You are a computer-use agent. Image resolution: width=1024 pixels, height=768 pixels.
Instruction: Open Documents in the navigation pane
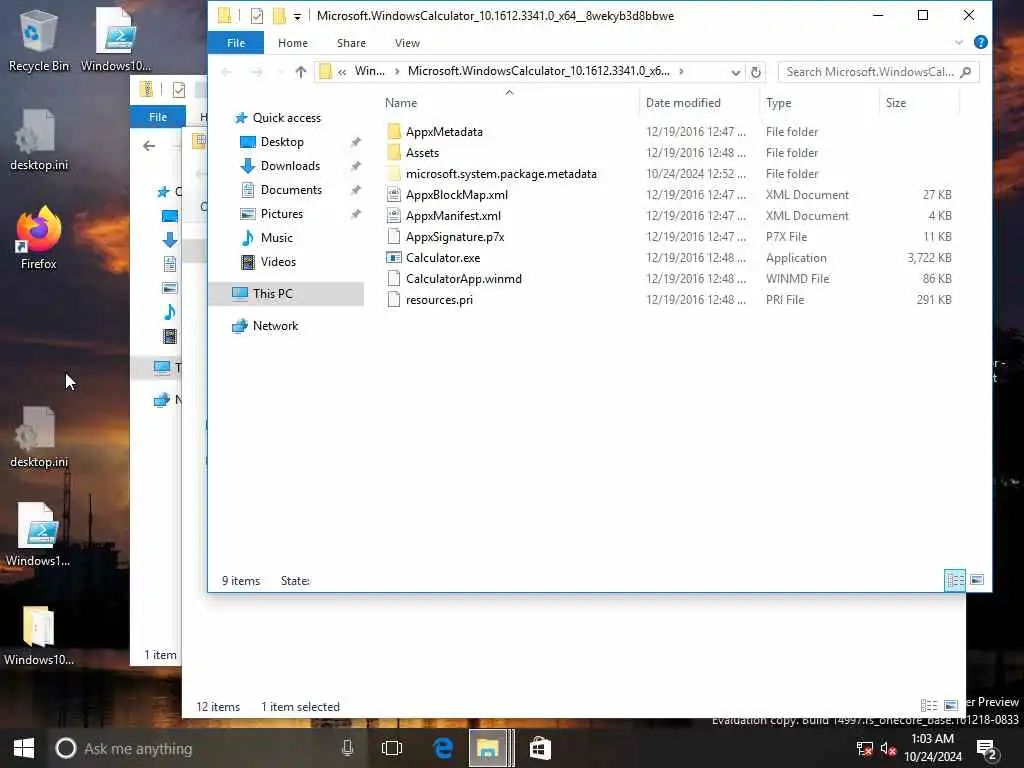point(291,190)
